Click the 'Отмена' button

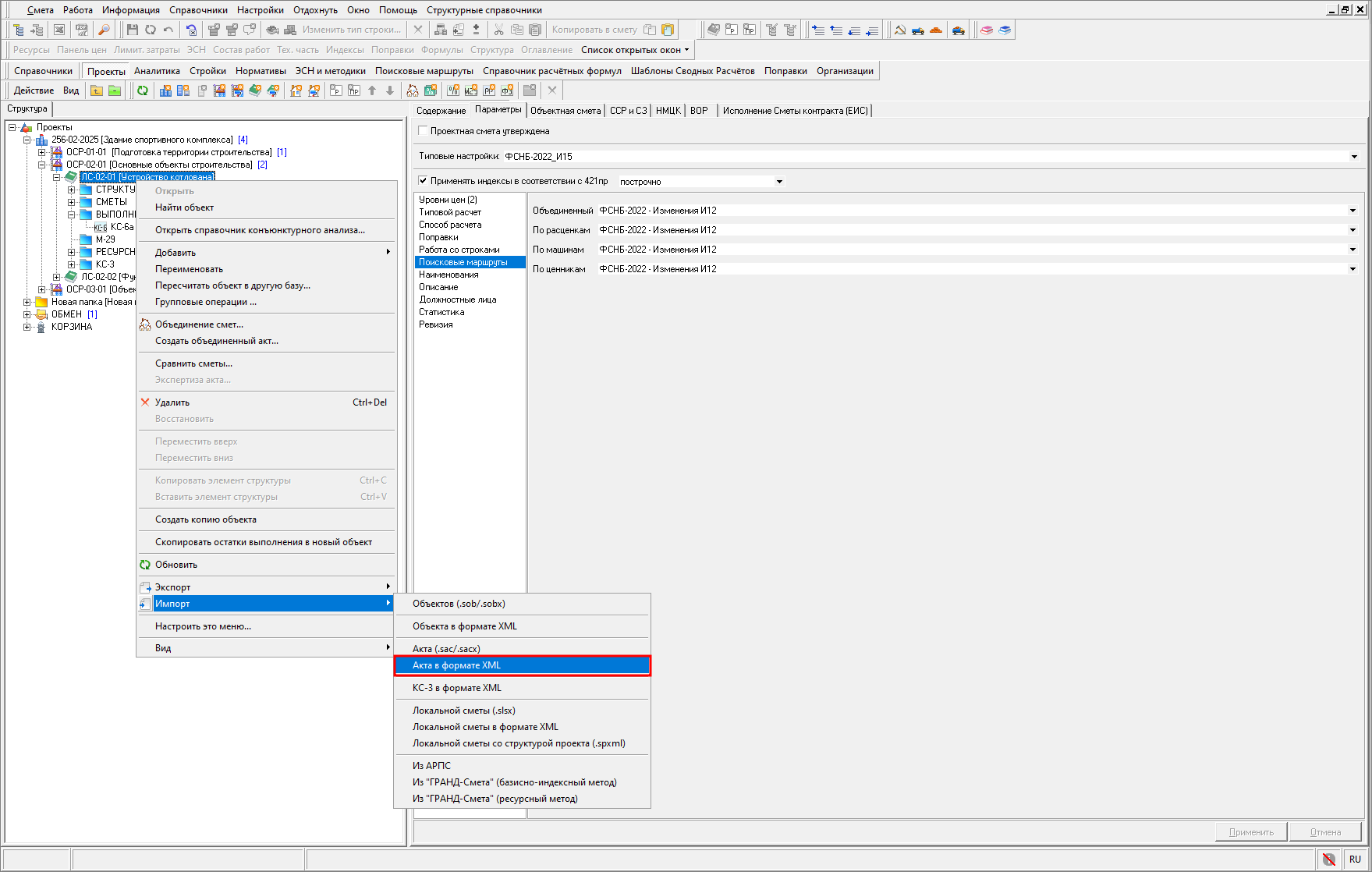(1325, 832)
